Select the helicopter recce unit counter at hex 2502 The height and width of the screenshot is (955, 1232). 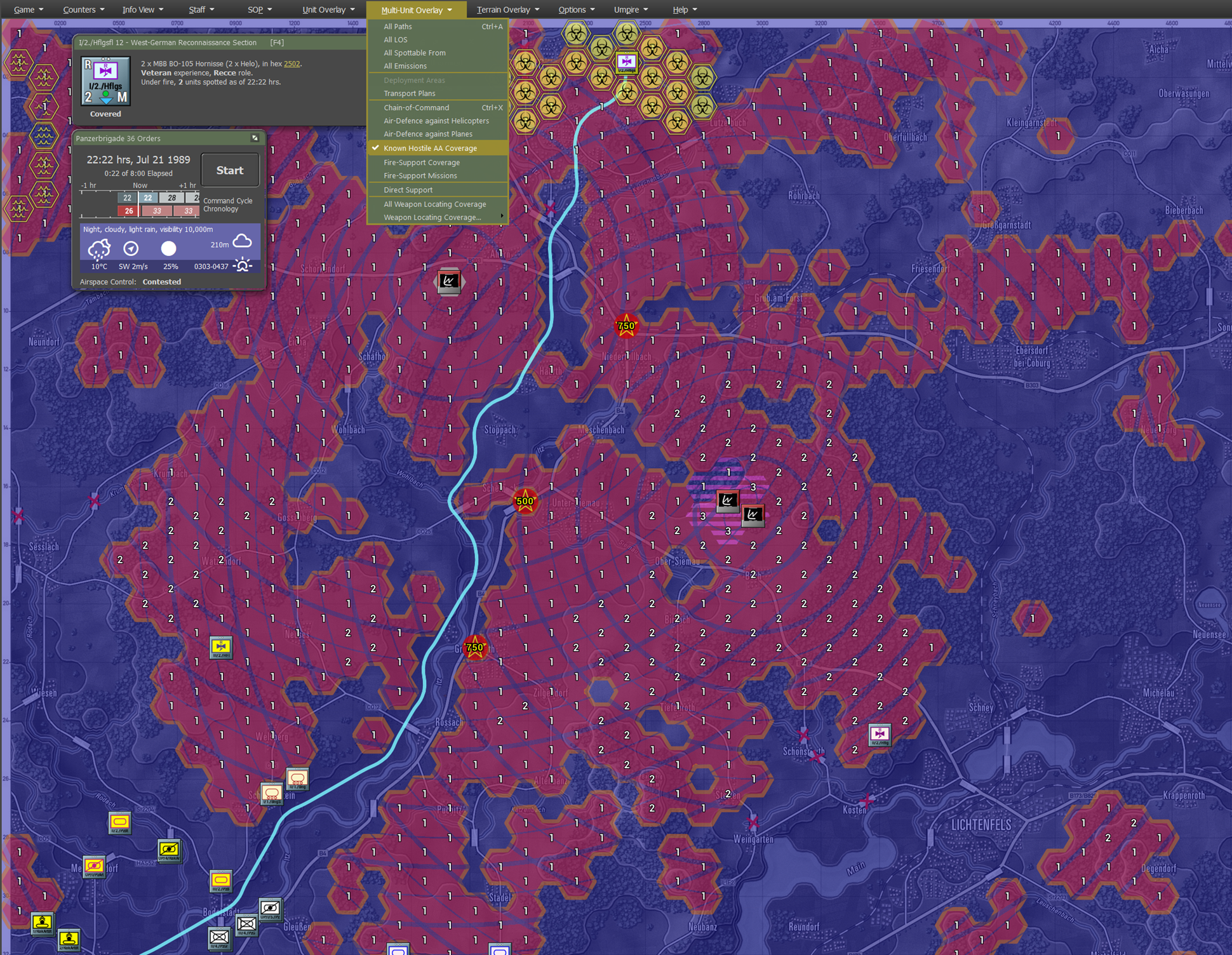click(x=626, y=62)
